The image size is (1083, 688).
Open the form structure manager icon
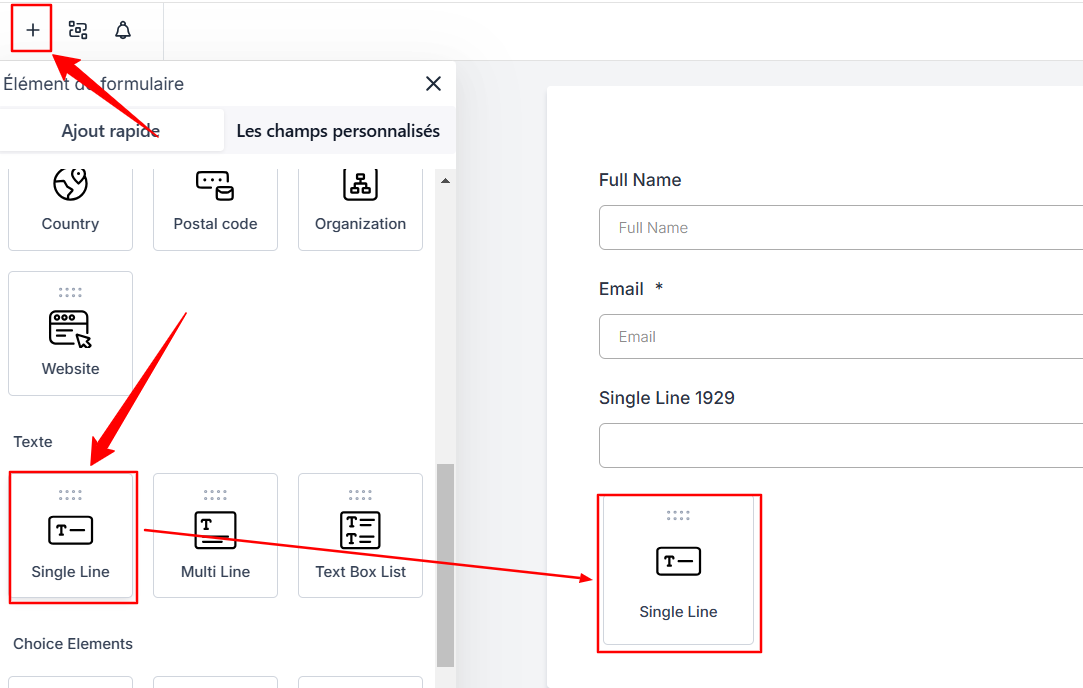tap(78, 30)
